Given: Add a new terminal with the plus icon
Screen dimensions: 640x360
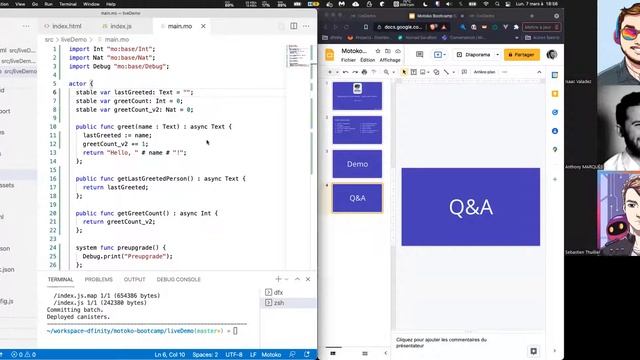Looking at the screenshot, I should [x=278, y=279].
